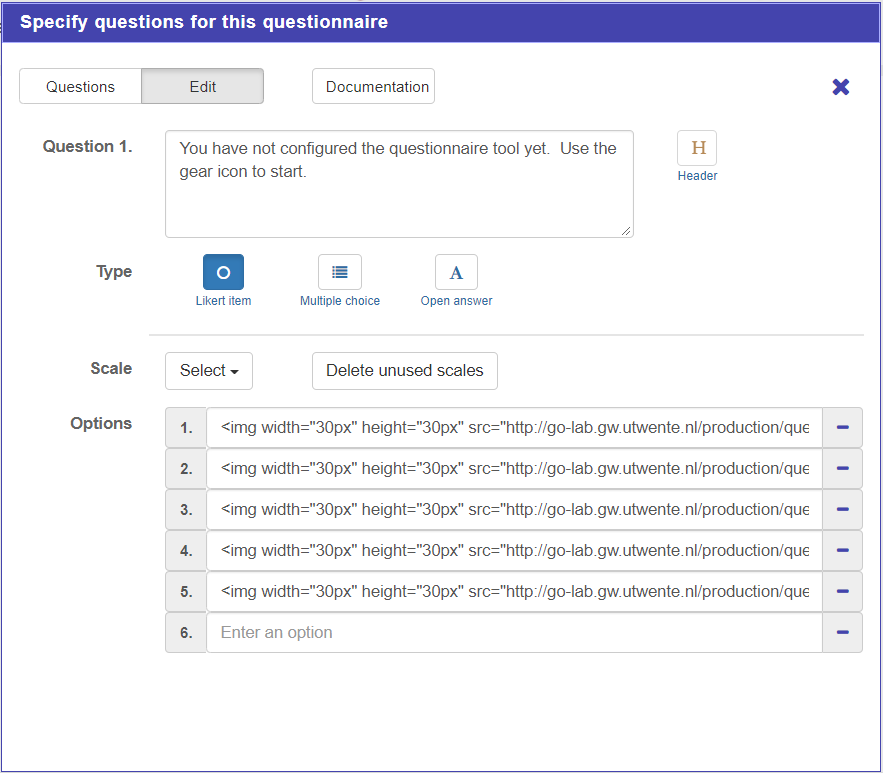Delete option 5 using minus button

click(842, 592)
